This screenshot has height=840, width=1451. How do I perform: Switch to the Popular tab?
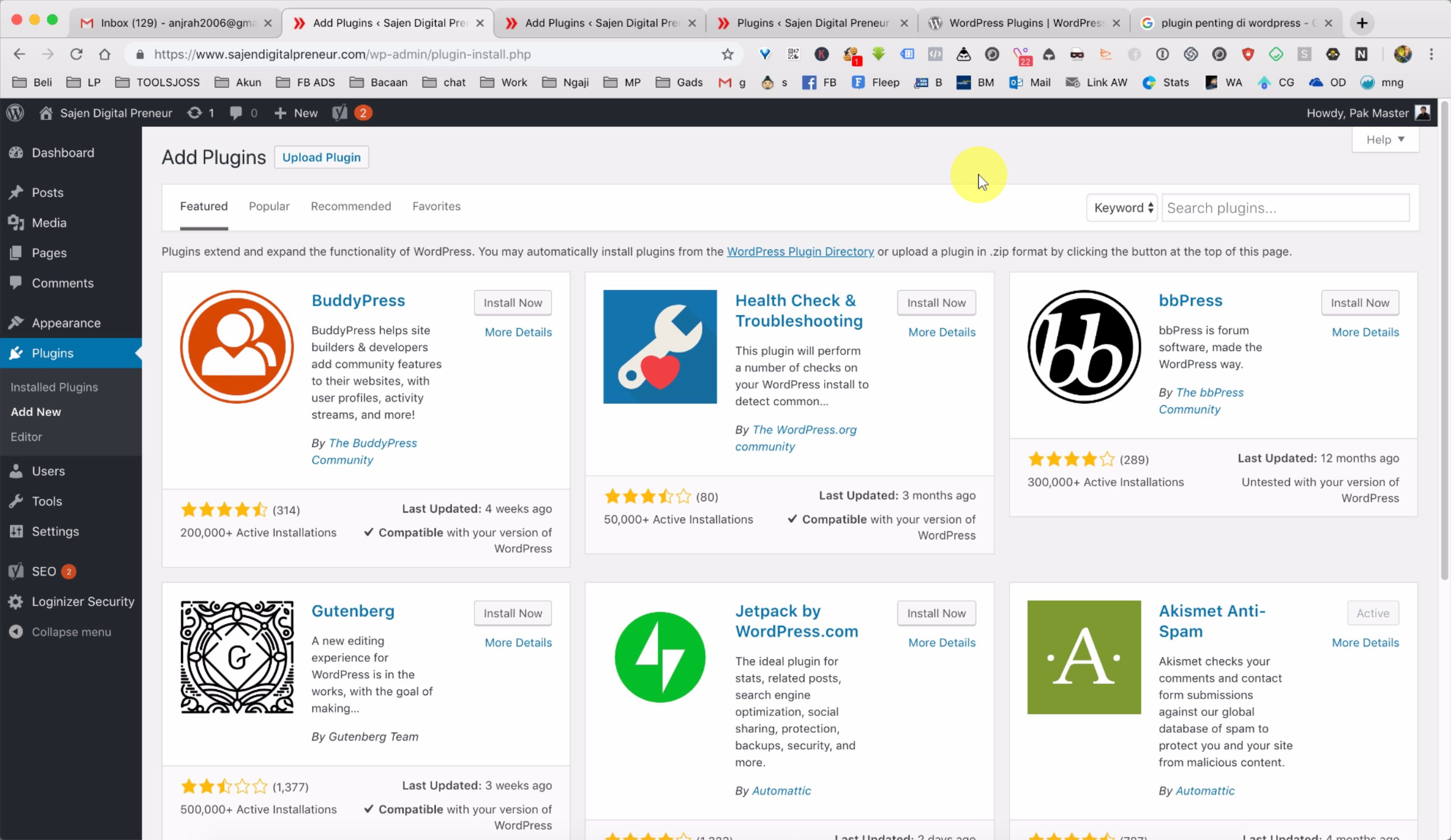[x=269, y=206]
